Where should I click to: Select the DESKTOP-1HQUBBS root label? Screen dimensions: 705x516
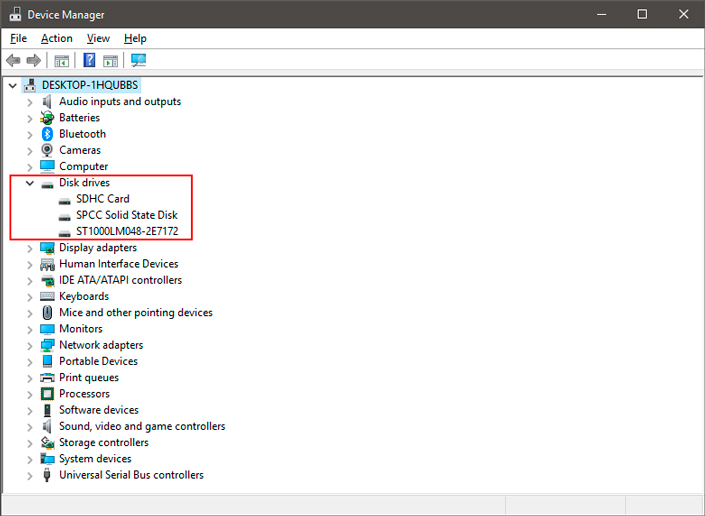tap(90, 85)
